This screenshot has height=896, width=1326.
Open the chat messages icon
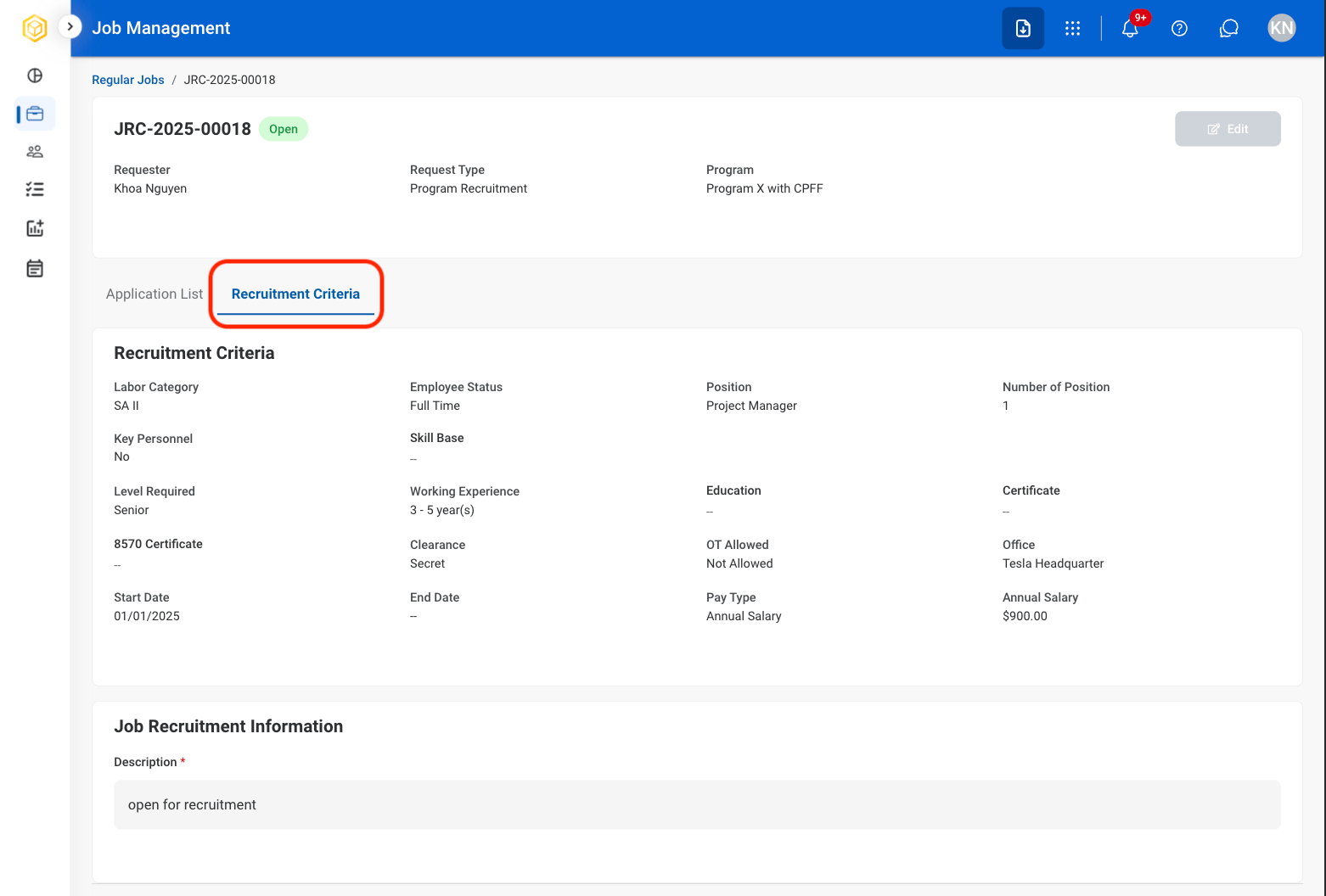pyautogui.click(x=1229, y=28)
